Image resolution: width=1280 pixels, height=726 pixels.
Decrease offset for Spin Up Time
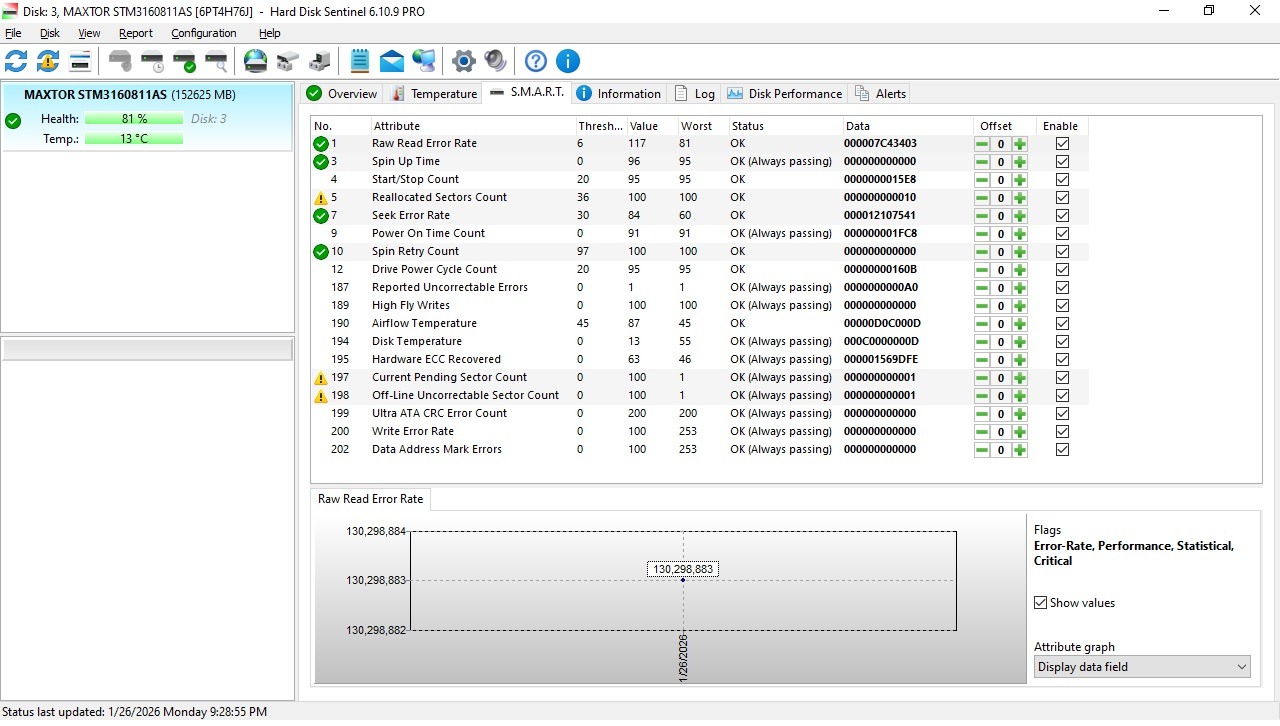(982, 162)
